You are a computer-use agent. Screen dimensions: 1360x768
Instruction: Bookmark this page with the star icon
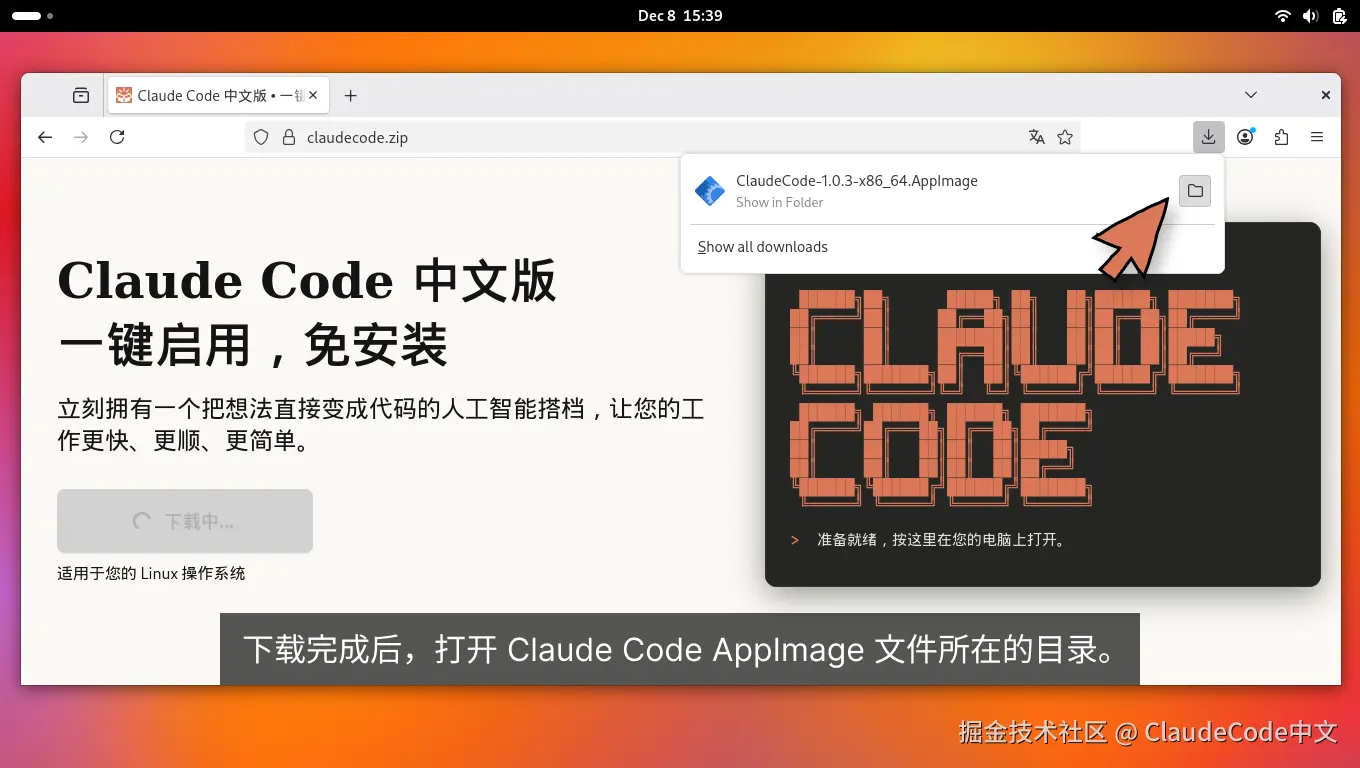[1065, 137]
